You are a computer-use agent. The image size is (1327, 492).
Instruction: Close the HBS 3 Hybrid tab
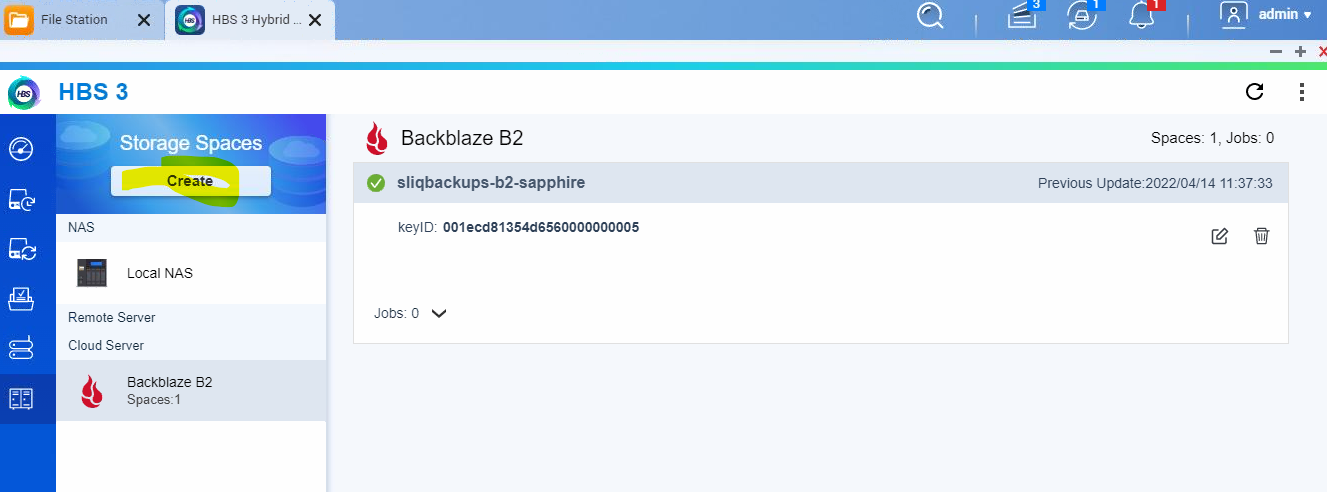tap(315, 20)
